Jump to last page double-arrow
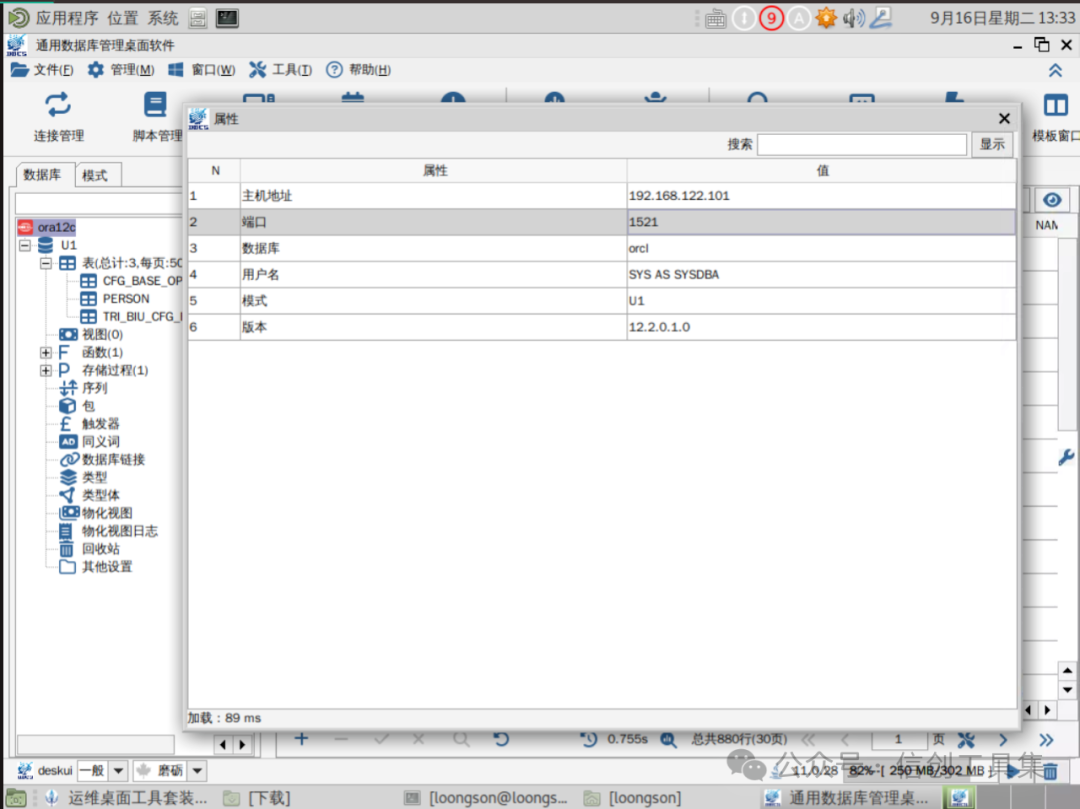 (1046, 739)
